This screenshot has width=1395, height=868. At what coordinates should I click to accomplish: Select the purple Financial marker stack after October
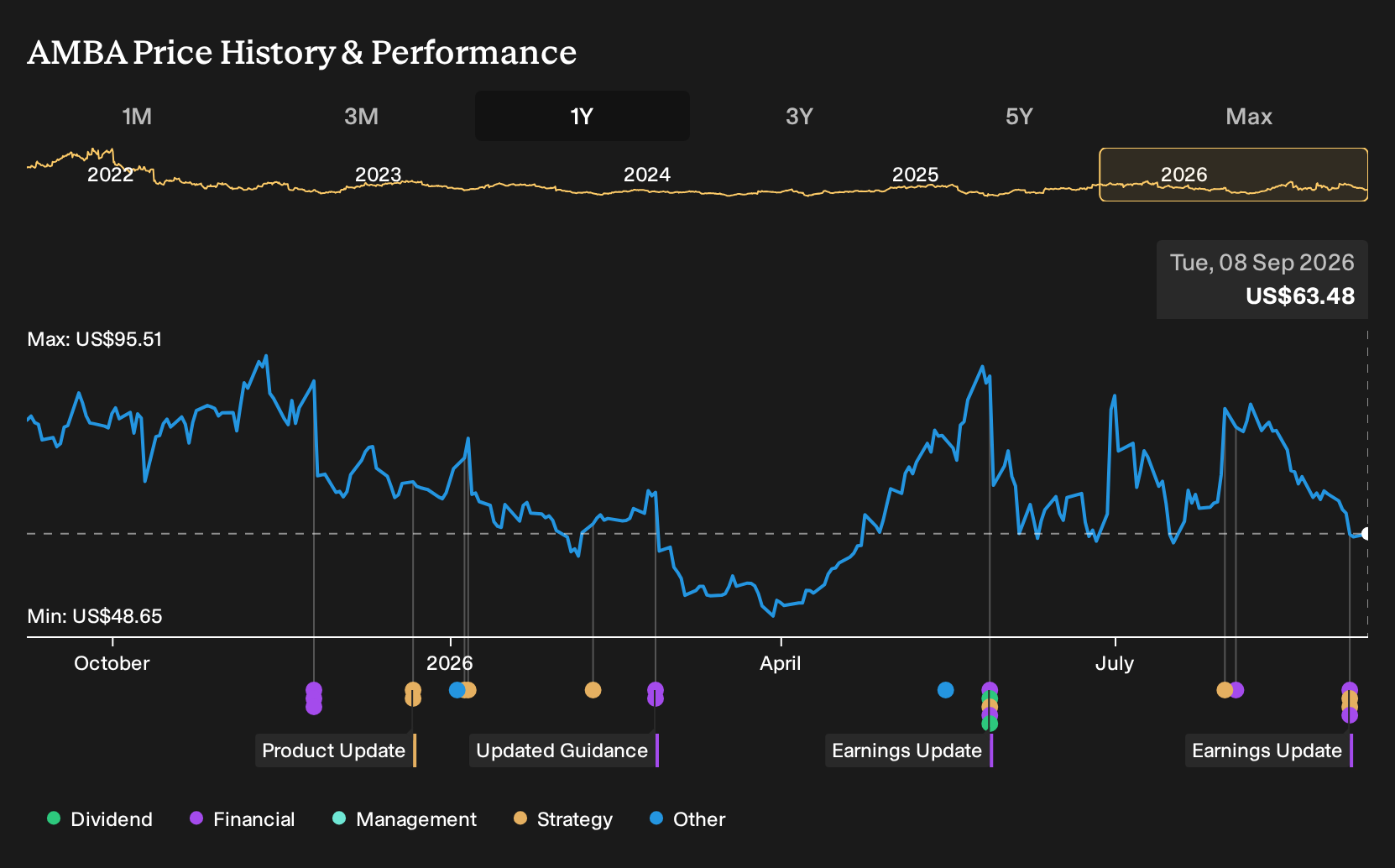click(x=314, y=698)
